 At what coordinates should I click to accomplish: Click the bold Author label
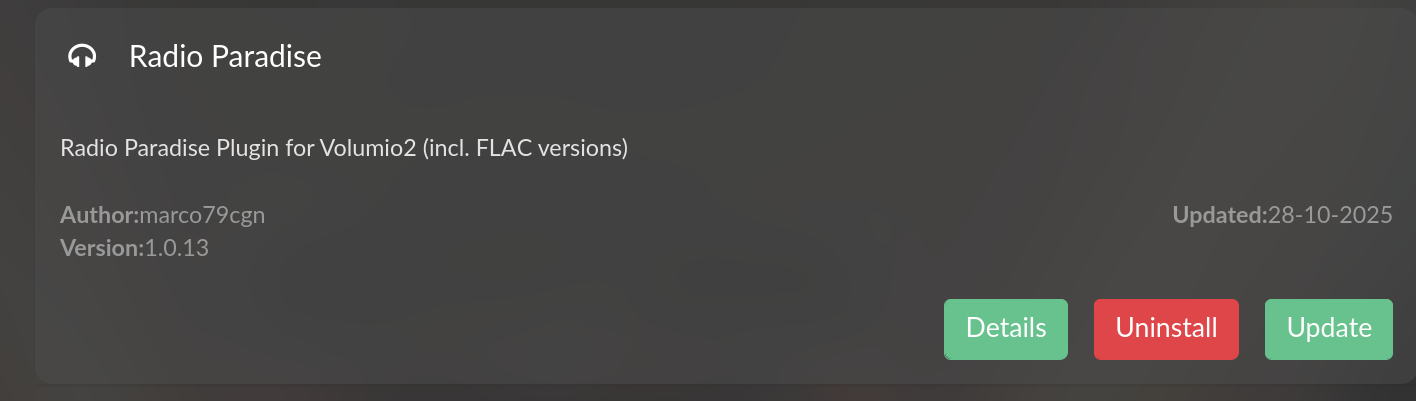coord(99,215)
